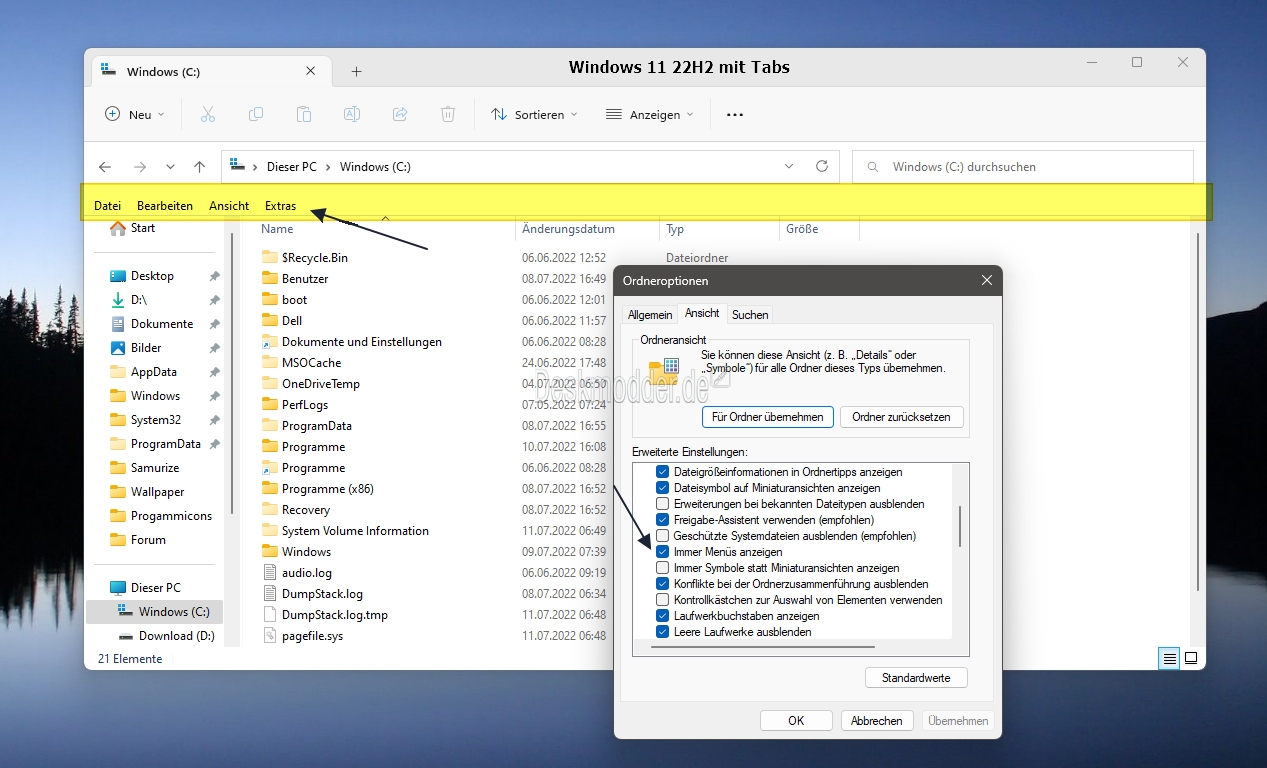The image size is (1267, 768).
Task: Open the Bearbeiten menu
Action: (x=165, y=206)
